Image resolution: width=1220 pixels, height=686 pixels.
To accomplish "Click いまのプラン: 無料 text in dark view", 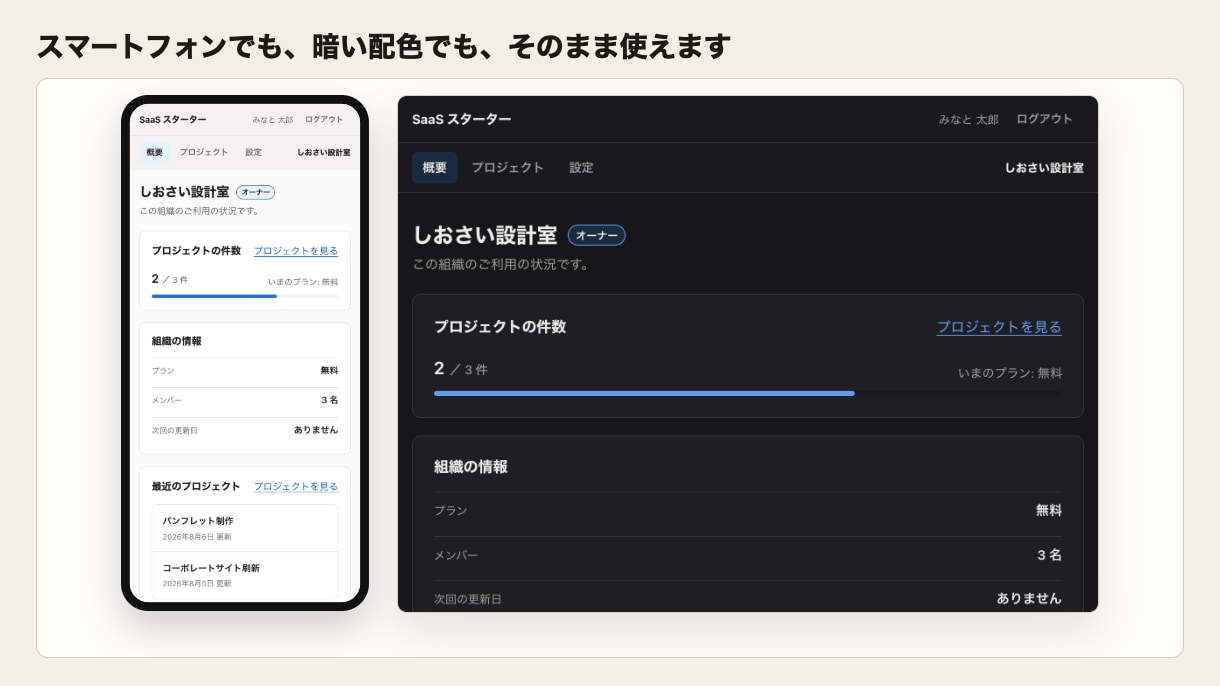I will pyautogui.click(x=1010, y=373).
